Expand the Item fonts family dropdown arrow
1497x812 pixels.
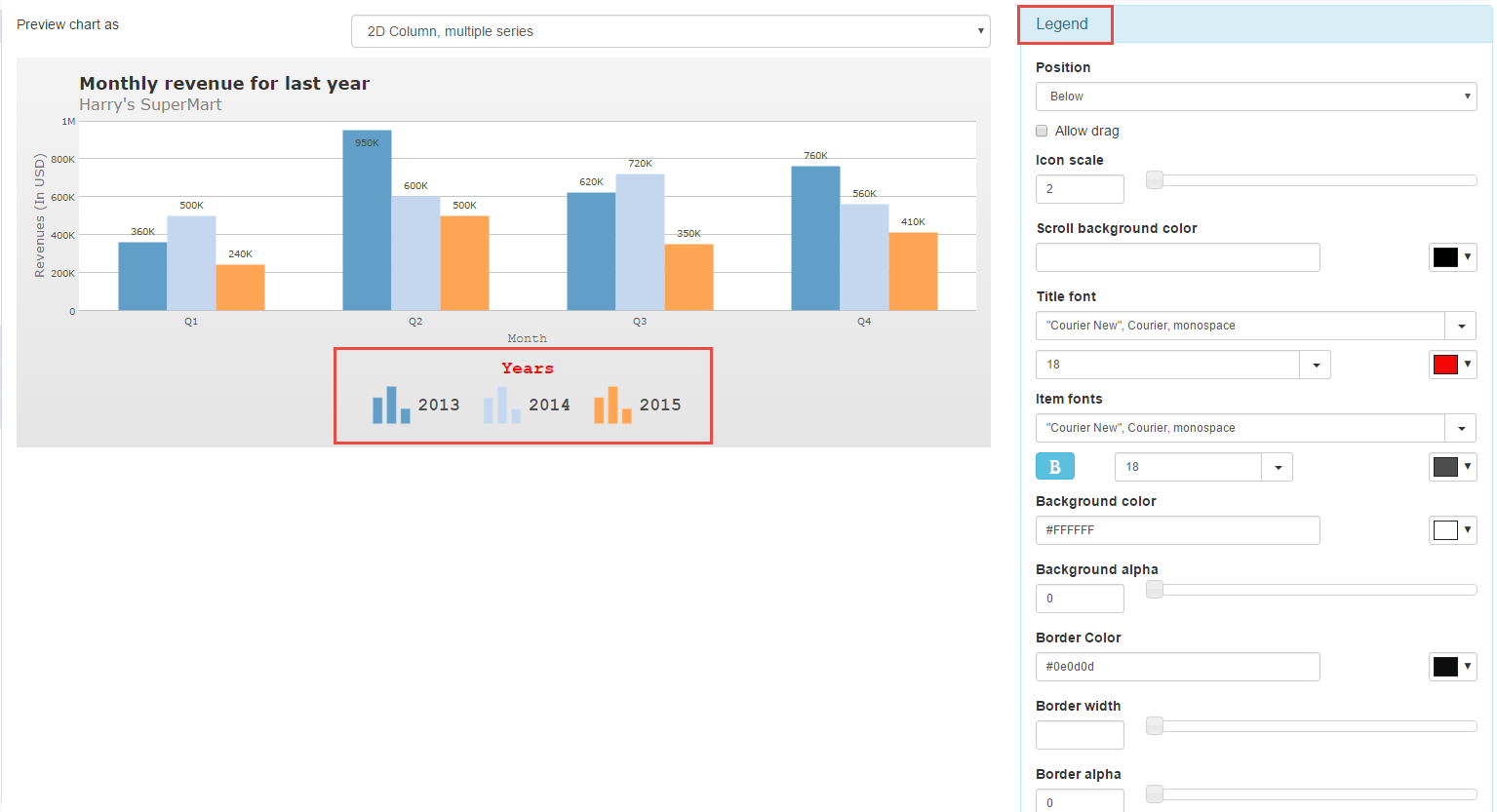pos(1460,428)
